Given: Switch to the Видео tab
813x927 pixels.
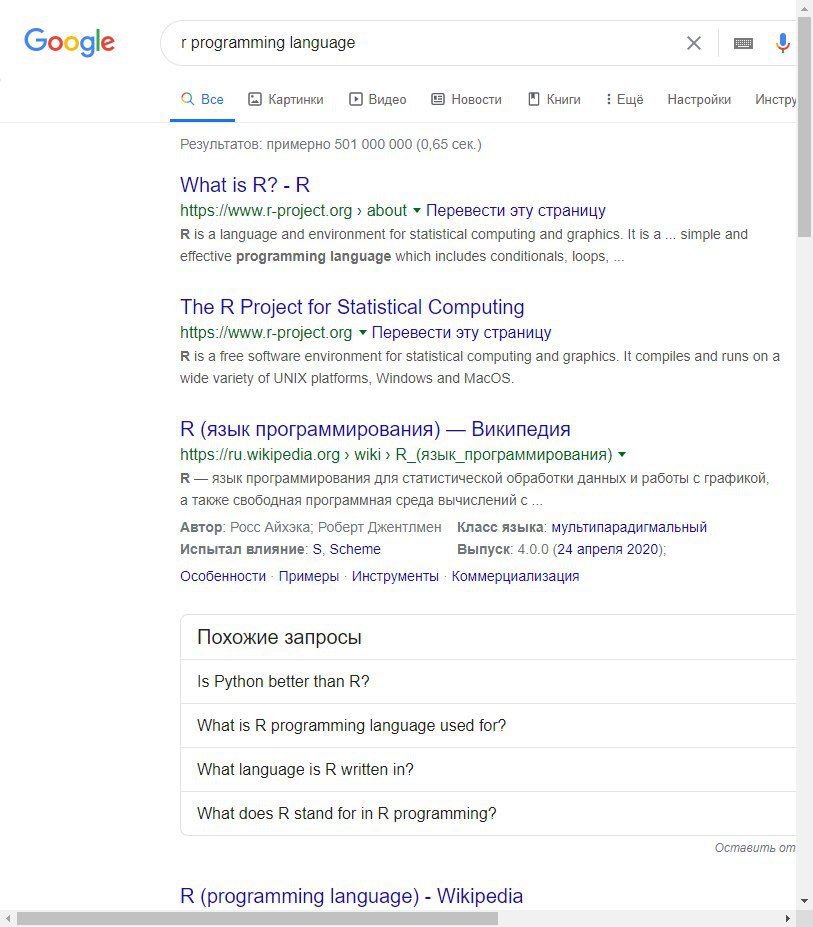Looking at the screenshot, I should [377, 99].
